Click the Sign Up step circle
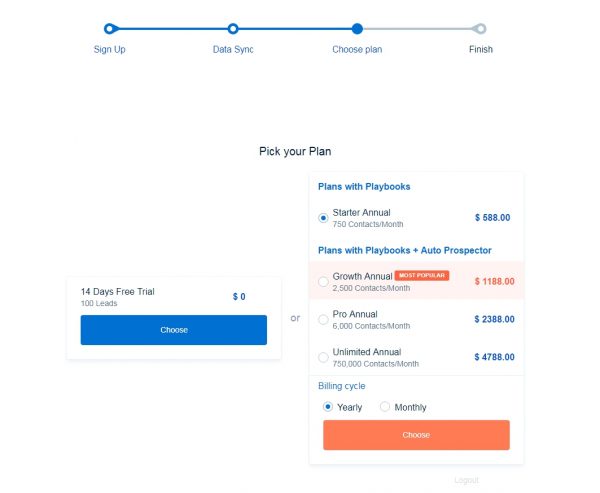Image resolution: width=600 pixels, height=493 pixels. tap(109, 29)
